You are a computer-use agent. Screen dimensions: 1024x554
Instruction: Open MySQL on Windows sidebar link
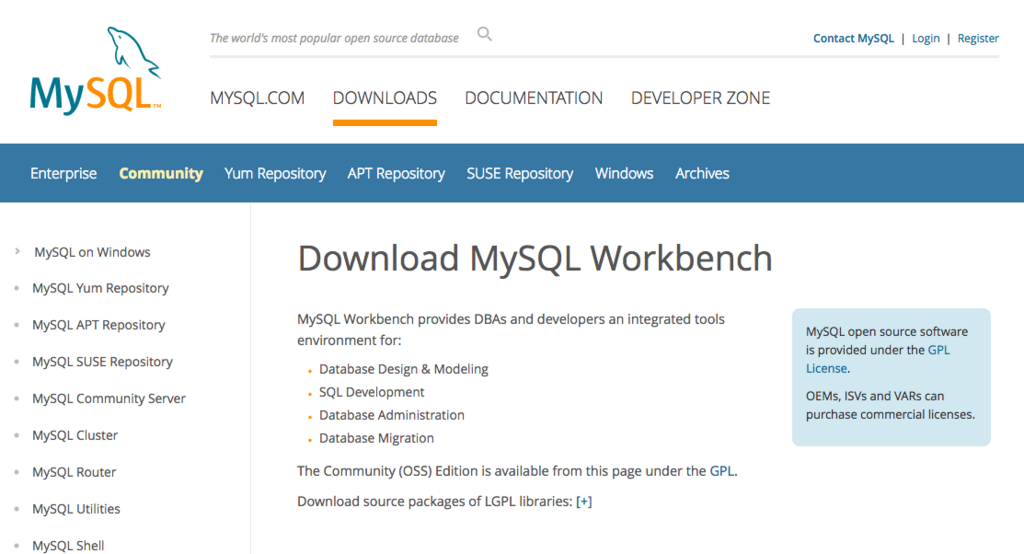pyautogui.click(x=92, y=252)
